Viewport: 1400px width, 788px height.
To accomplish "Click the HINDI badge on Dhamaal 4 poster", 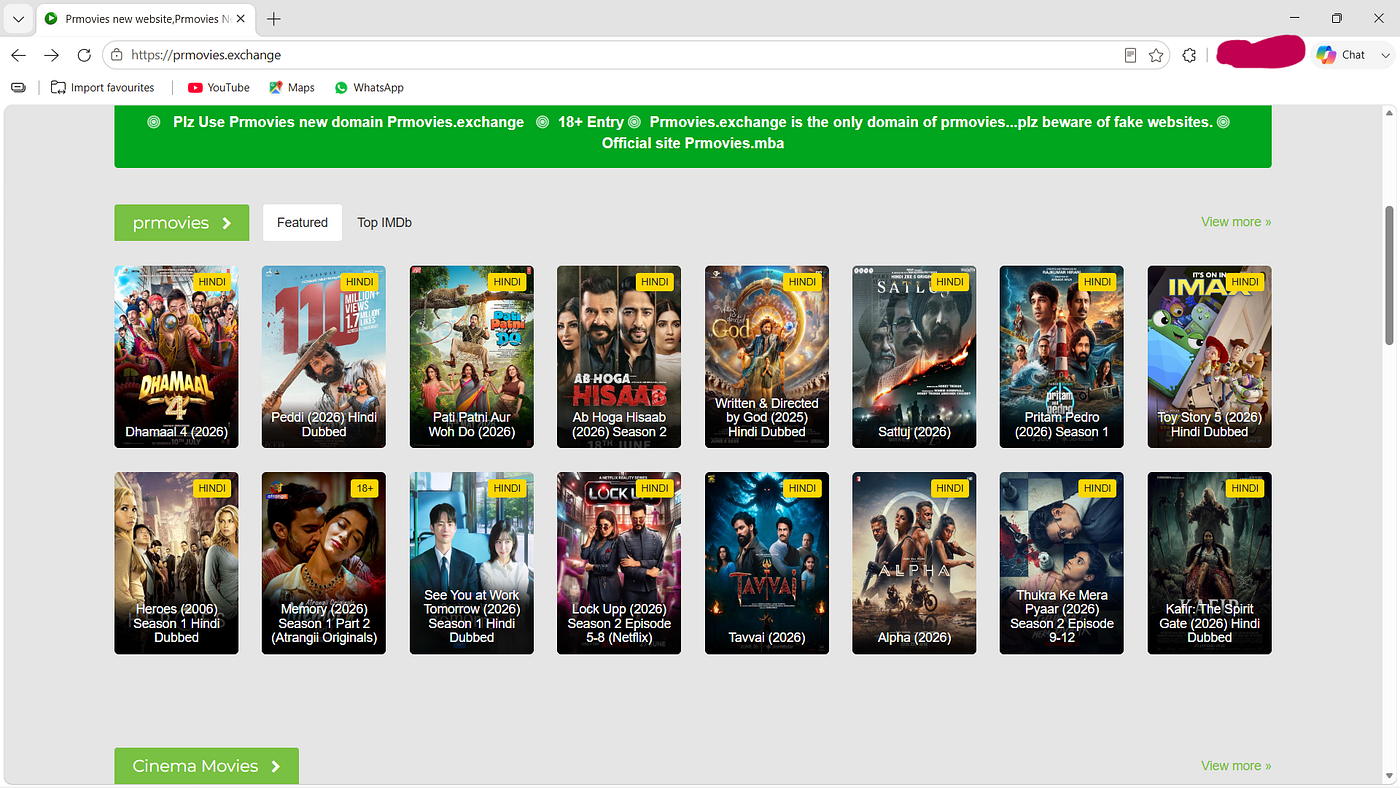I will (211, 282).
